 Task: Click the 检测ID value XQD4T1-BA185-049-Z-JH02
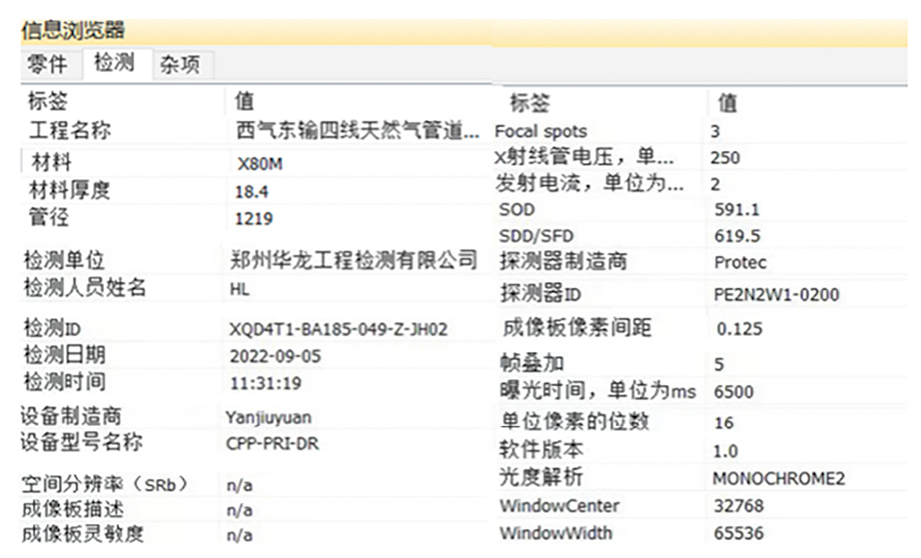[x=338, y=329]
